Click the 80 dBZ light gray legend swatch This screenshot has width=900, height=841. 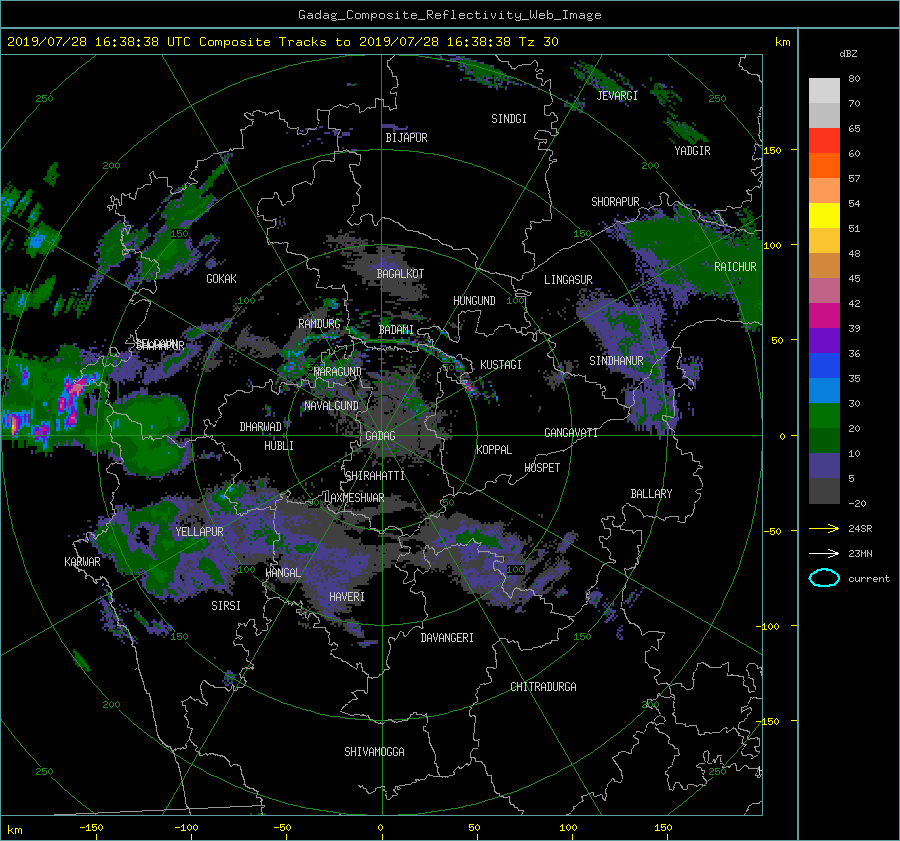(824, 90)
